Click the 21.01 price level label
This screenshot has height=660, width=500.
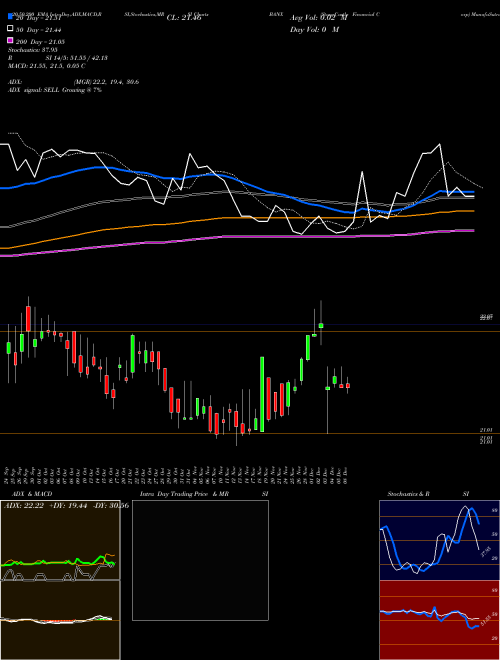point(486,430)
